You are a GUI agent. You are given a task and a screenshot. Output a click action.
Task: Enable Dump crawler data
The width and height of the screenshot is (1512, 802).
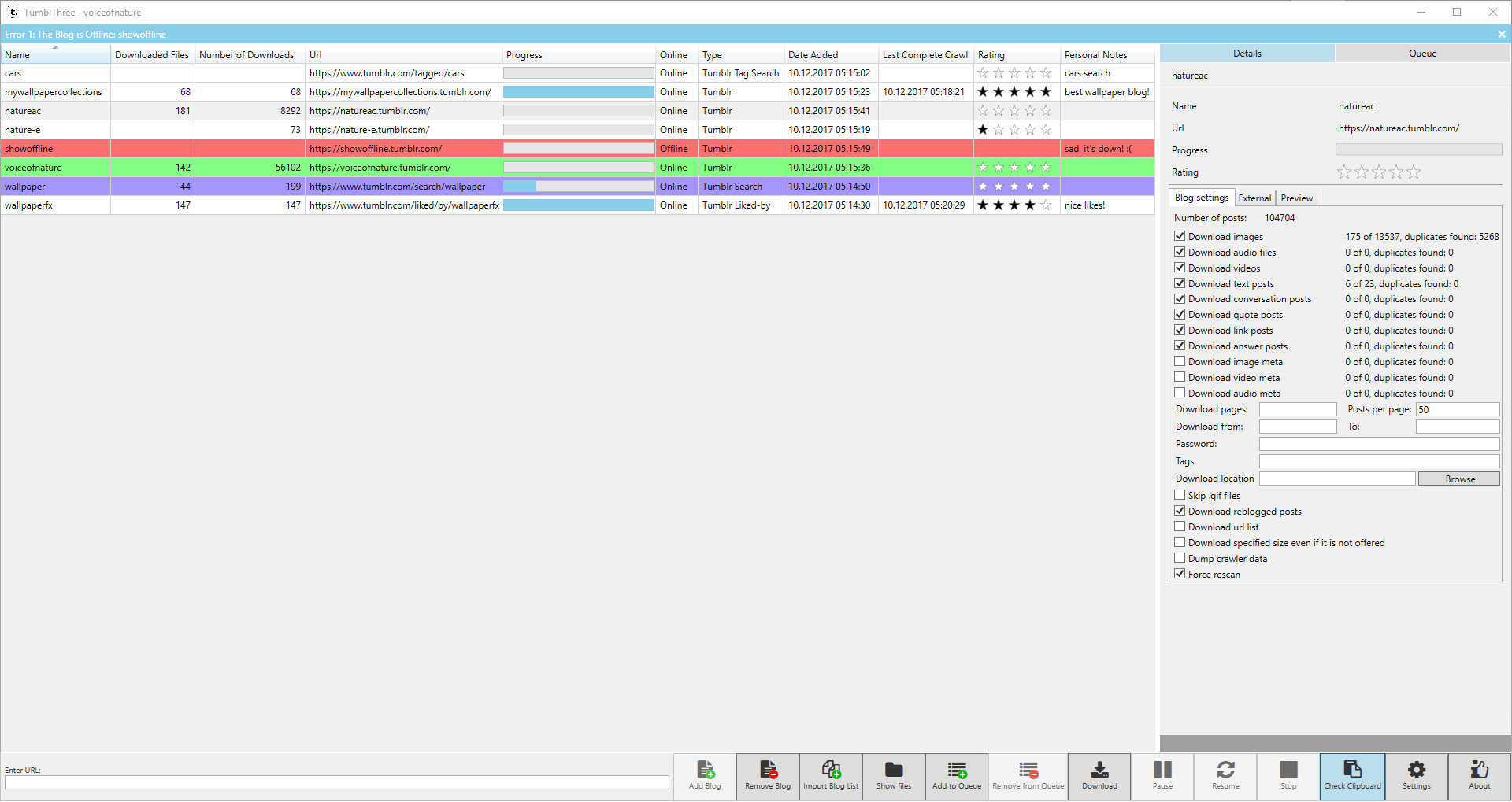1180,558
